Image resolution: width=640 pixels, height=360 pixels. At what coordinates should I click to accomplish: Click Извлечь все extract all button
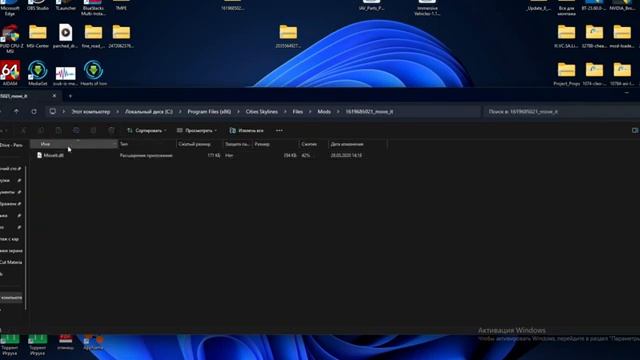pos(247,131)
